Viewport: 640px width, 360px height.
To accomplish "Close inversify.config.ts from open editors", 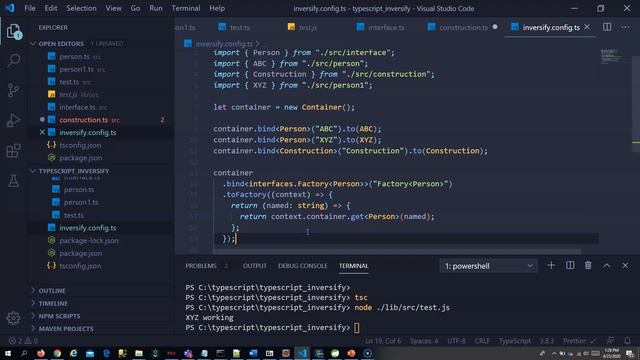I will click(42, 132).
